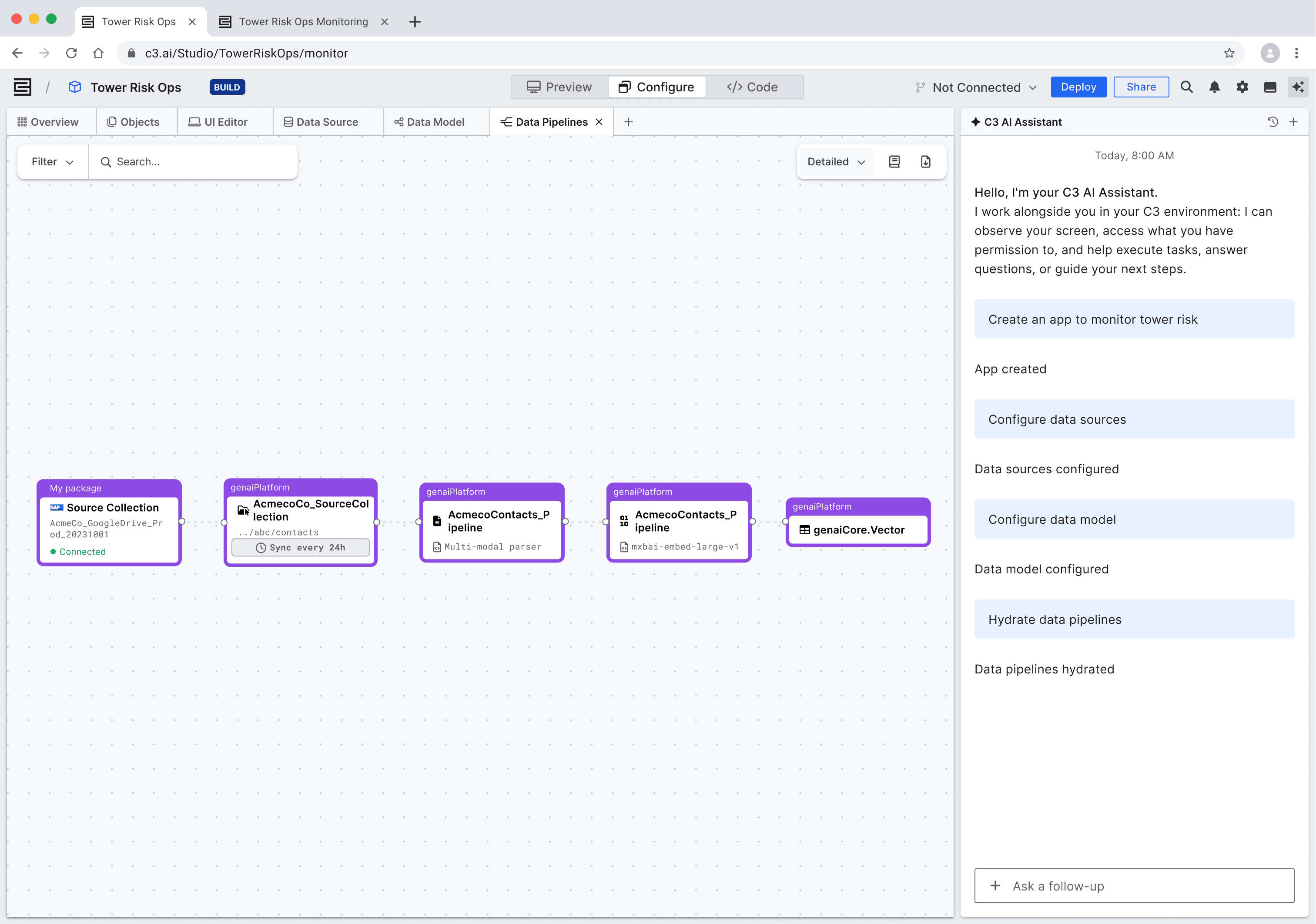The image size is (1316, 924).
Task: Export the pipeline with the download icon
Action: pos(926,162)
